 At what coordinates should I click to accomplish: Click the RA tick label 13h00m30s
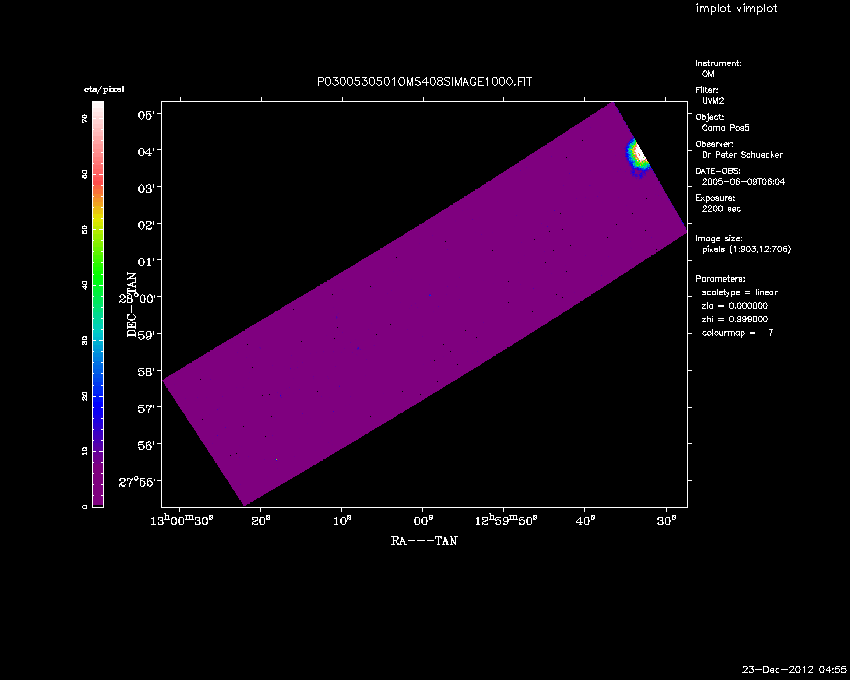(x=182, y=521)
